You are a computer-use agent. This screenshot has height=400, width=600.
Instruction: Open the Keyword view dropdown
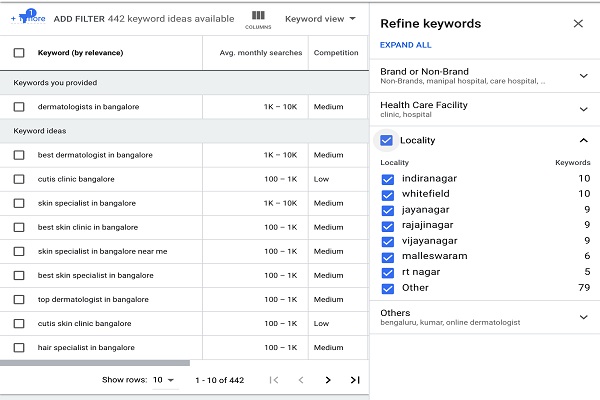[318, 19]
